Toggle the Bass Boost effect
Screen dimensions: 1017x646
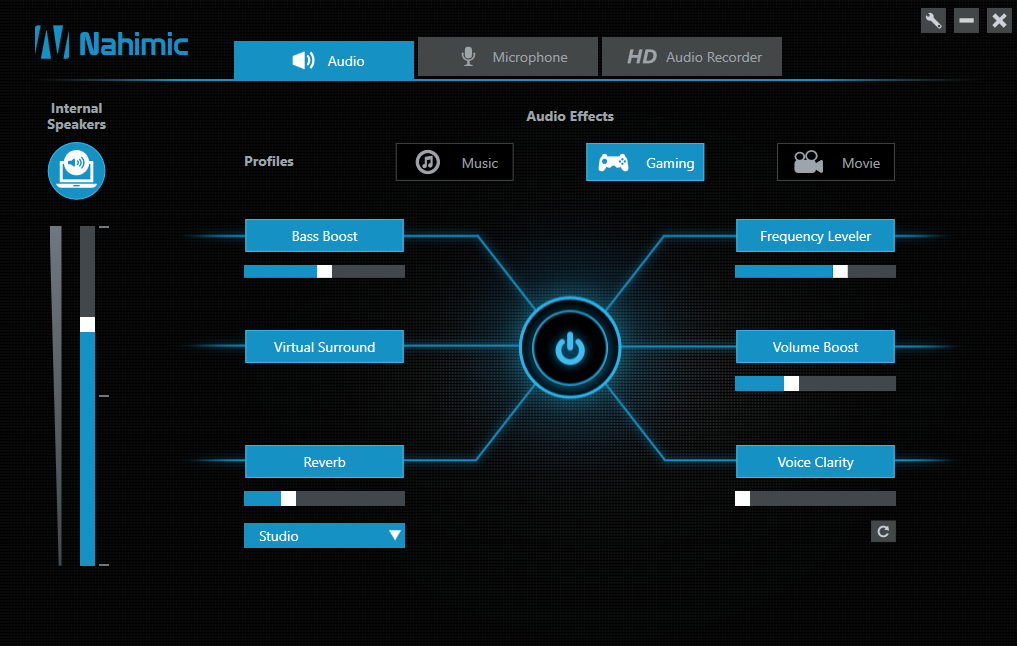[324, 235]
